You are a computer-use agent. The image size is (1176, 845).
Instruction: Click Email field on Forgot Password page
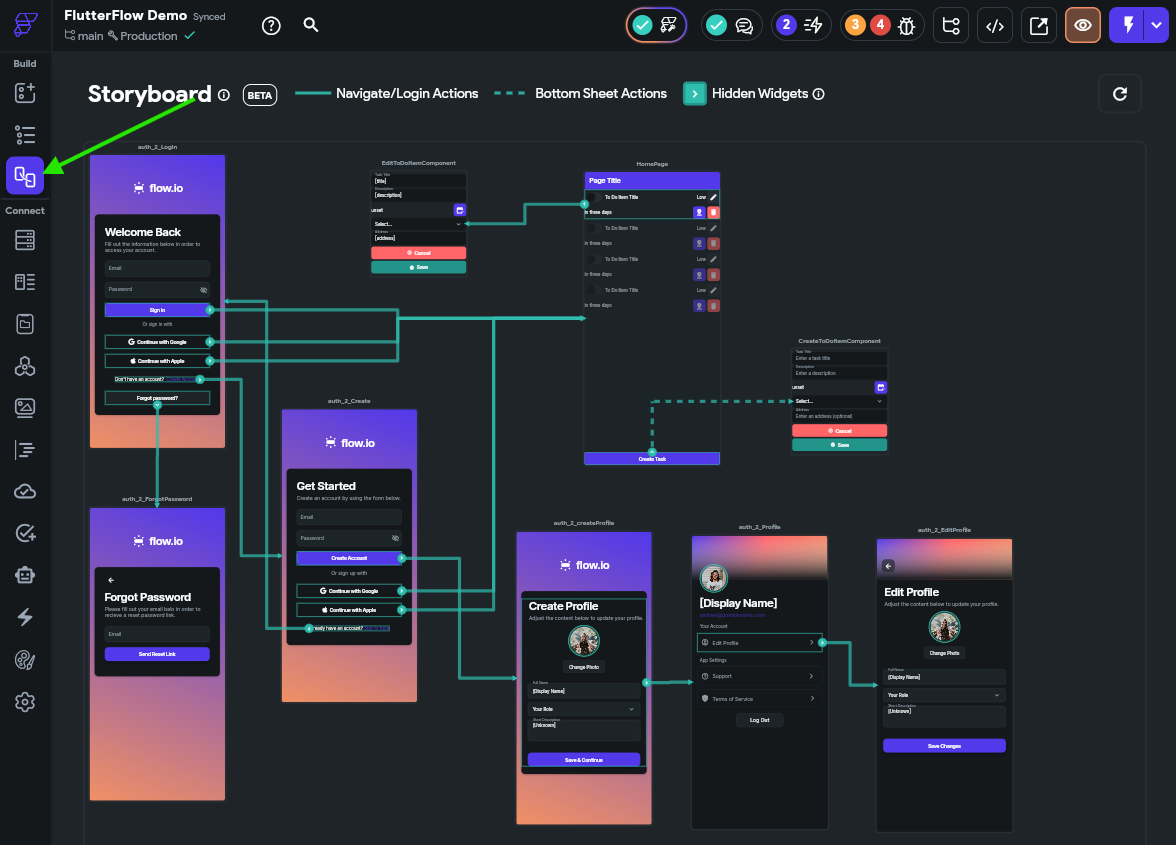click(157, 634)
